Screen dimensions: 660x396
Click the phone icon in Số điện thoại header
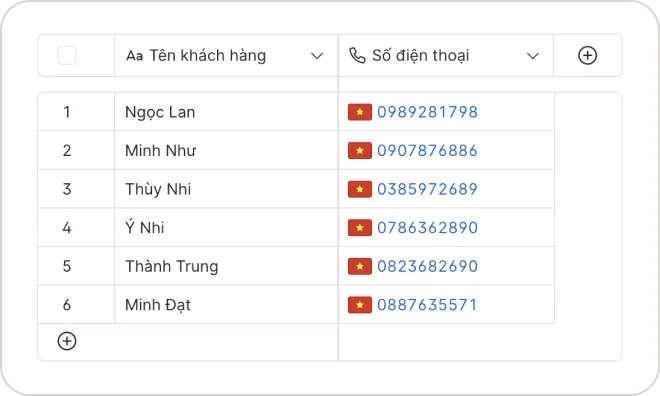357,56
